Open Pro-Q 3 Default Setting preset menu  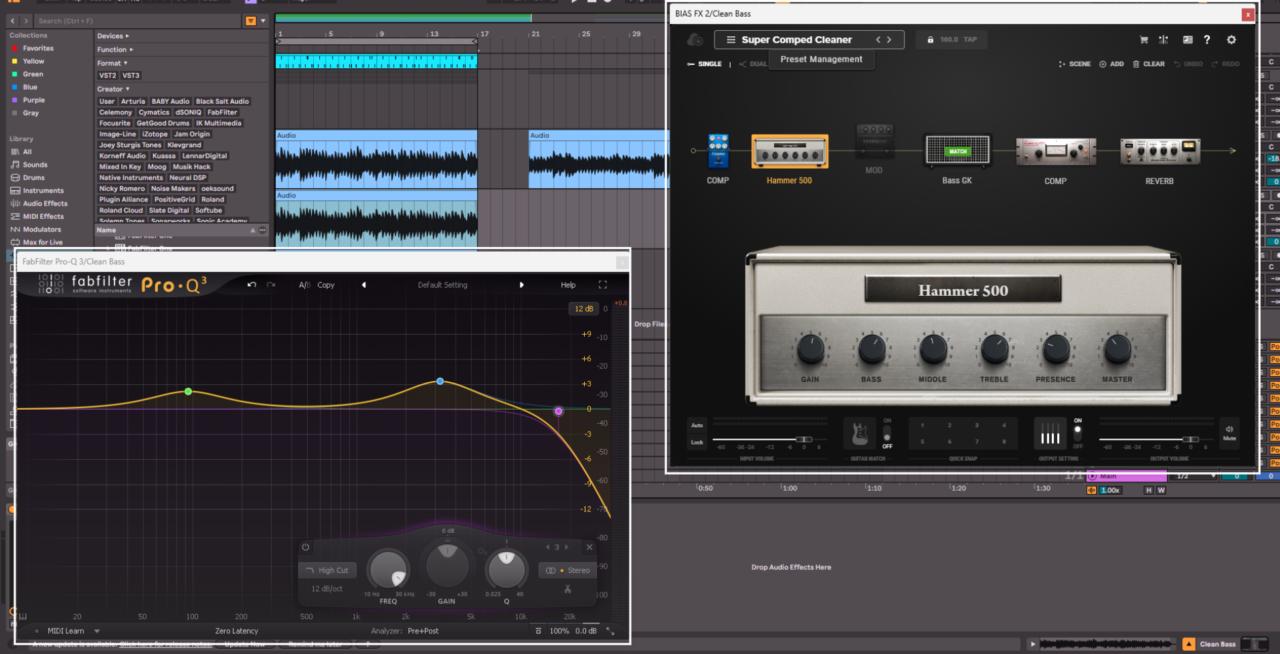(x=442, y=285)
